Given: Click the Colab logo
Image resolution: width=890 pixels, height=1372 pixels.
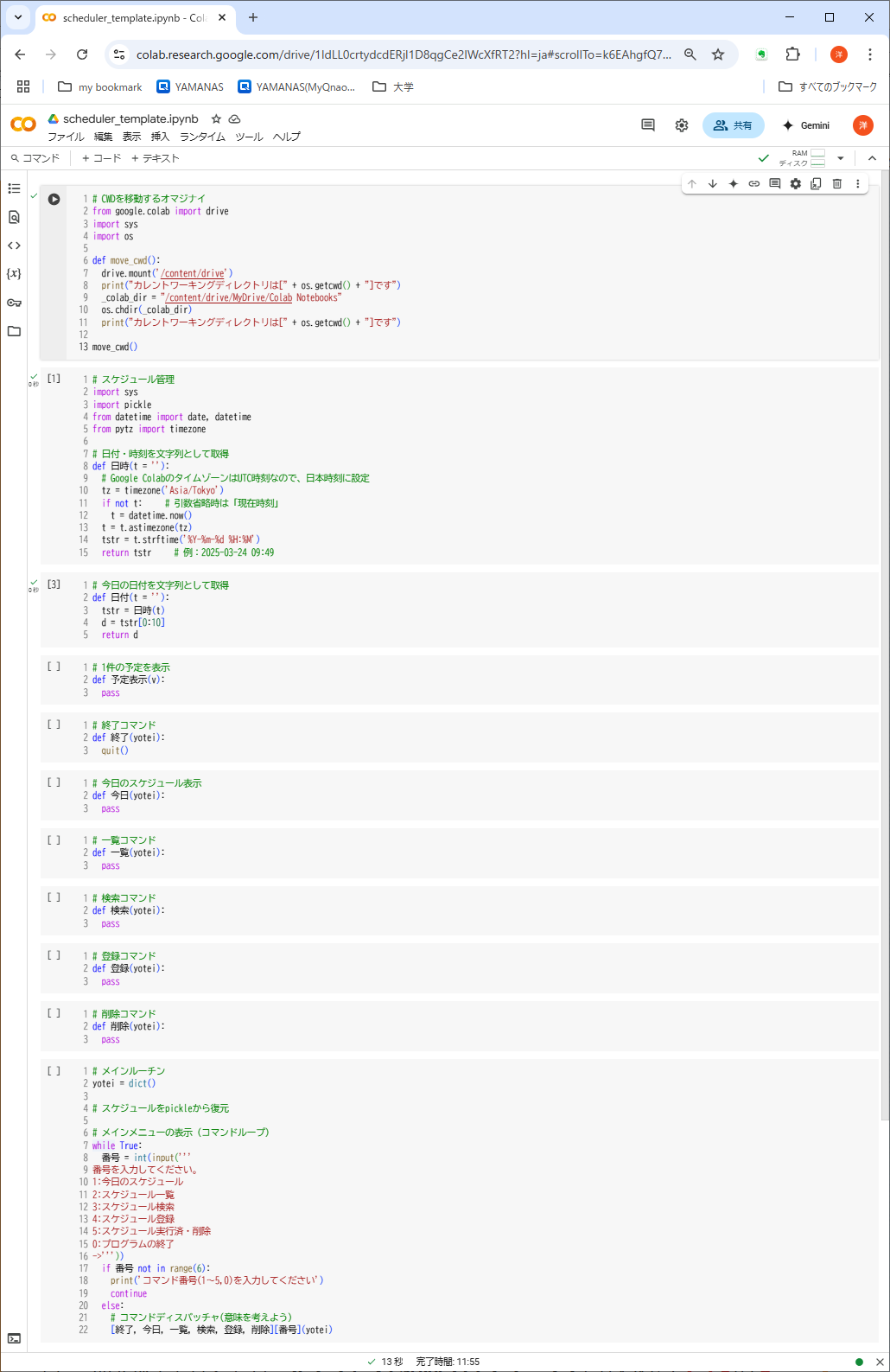Looking at the screenshot, I should coord(23,124).
